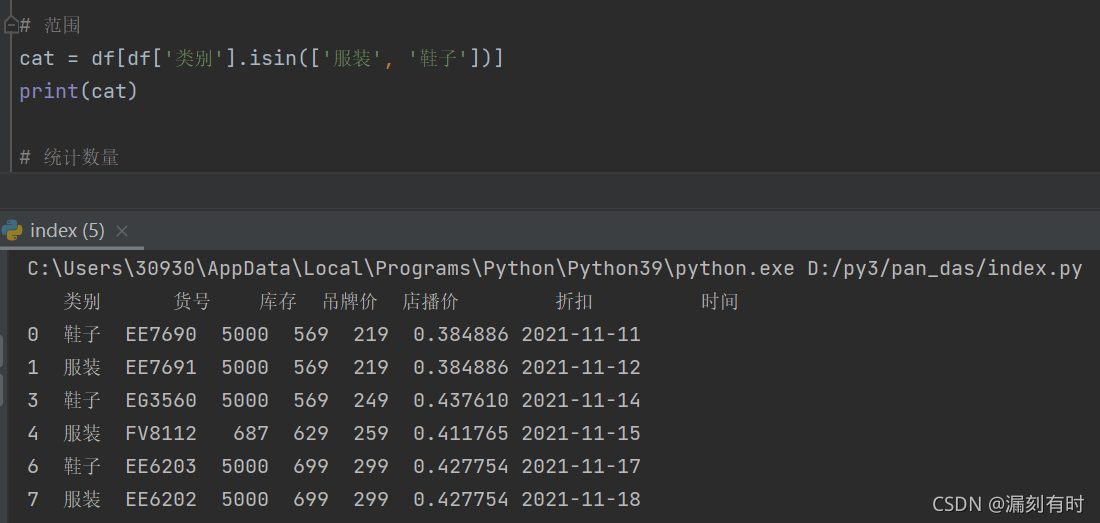The width and height of the screenshot is (1100, 523).
Task: Select the 'index (5)' run tab
Action: pos(67,231)
